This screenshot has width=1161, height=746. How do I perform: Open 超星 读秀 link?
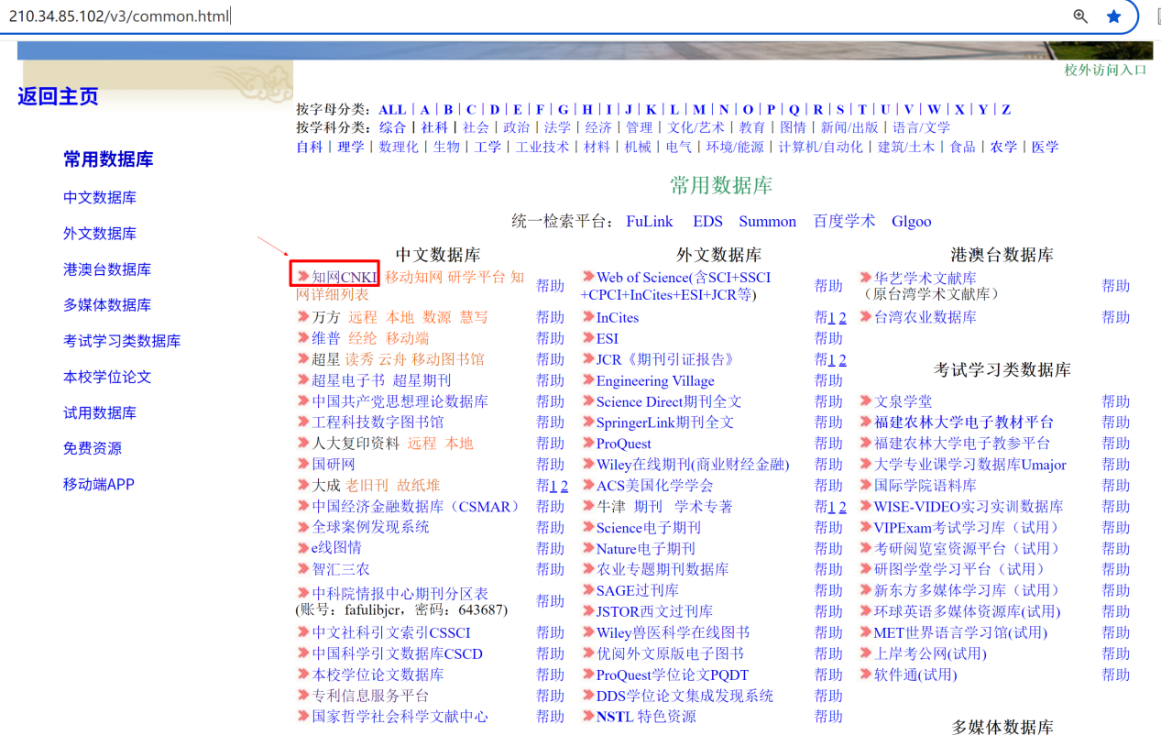pyautogui.click(x=359, y=360)
